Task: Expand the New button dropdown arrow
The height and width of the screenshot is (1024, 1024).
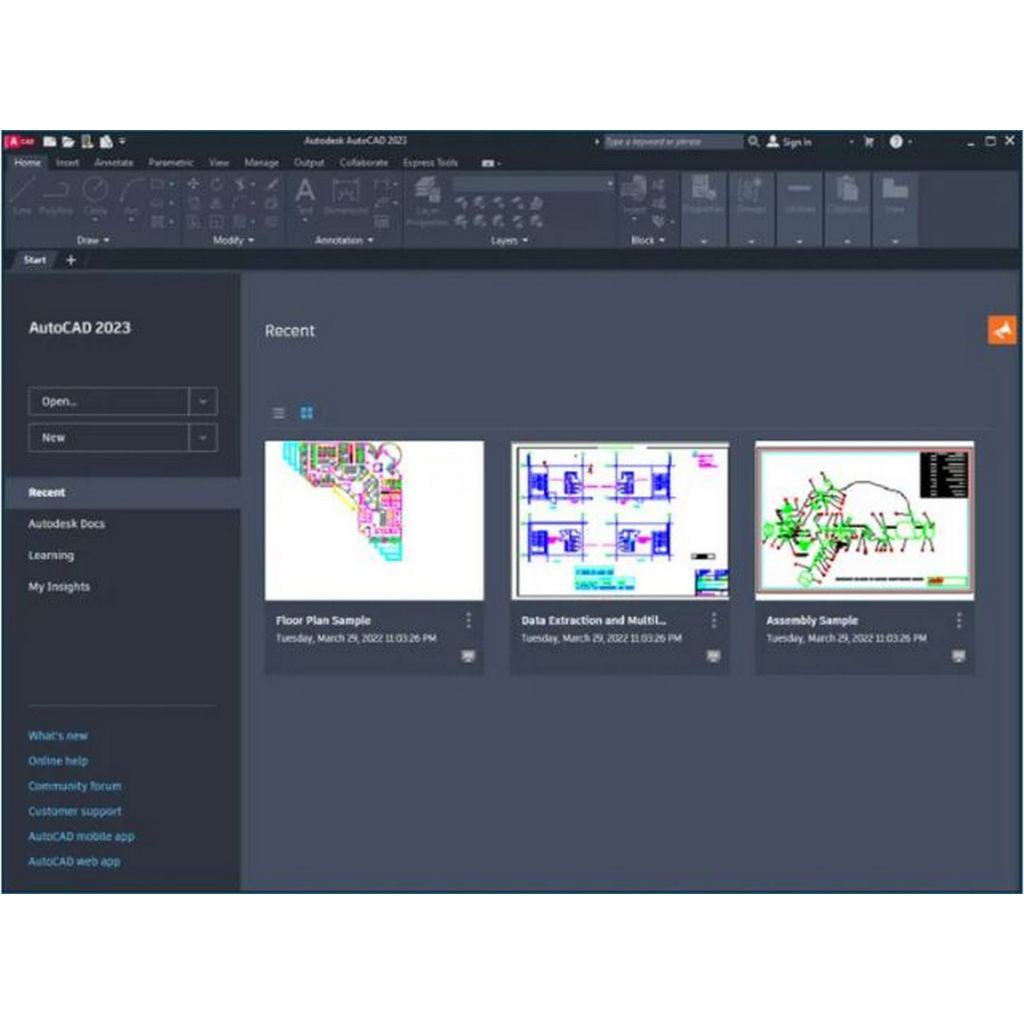Action: 203,438
